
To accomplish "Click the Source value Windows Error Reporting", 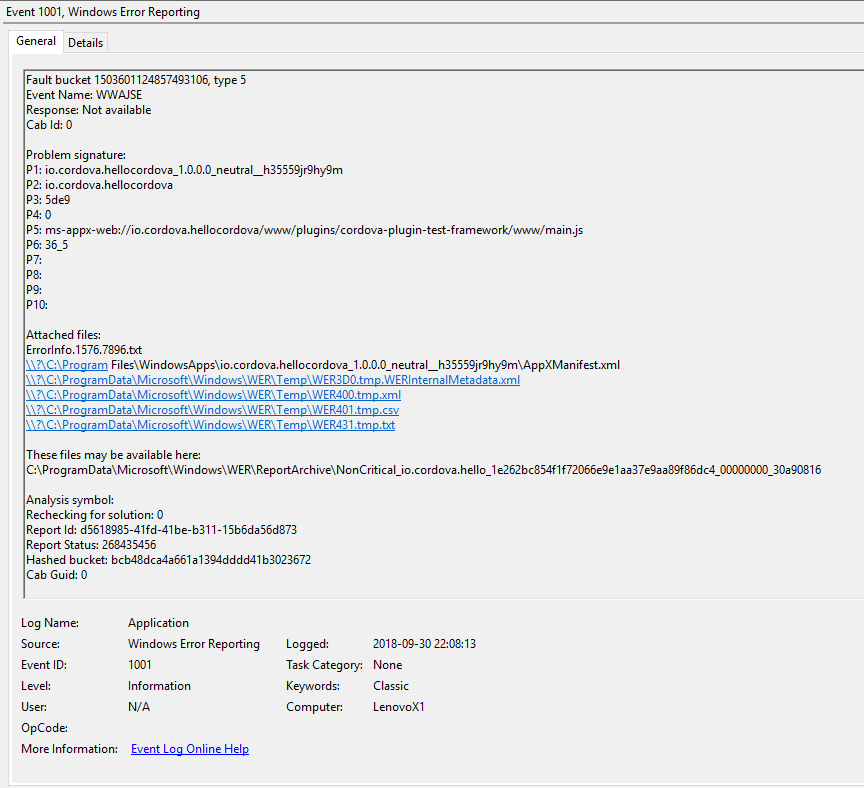I will coord(193,644).
